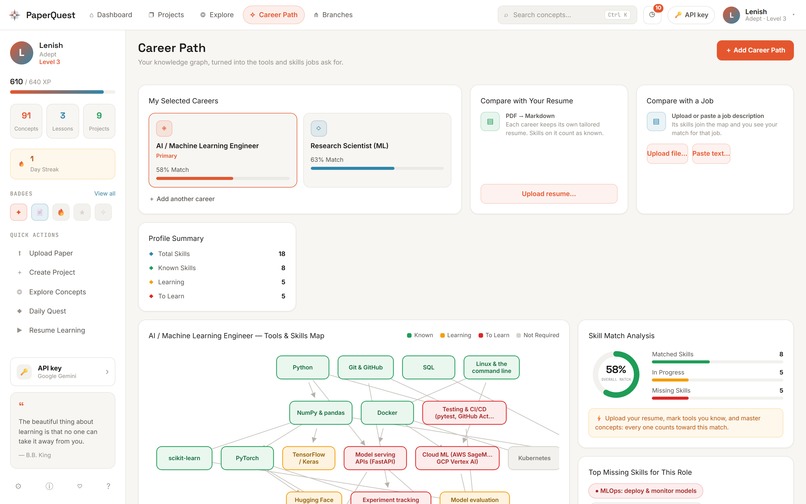Click the blue job description icon
This screenshot has width=806, height=504.
pos(656,122)
